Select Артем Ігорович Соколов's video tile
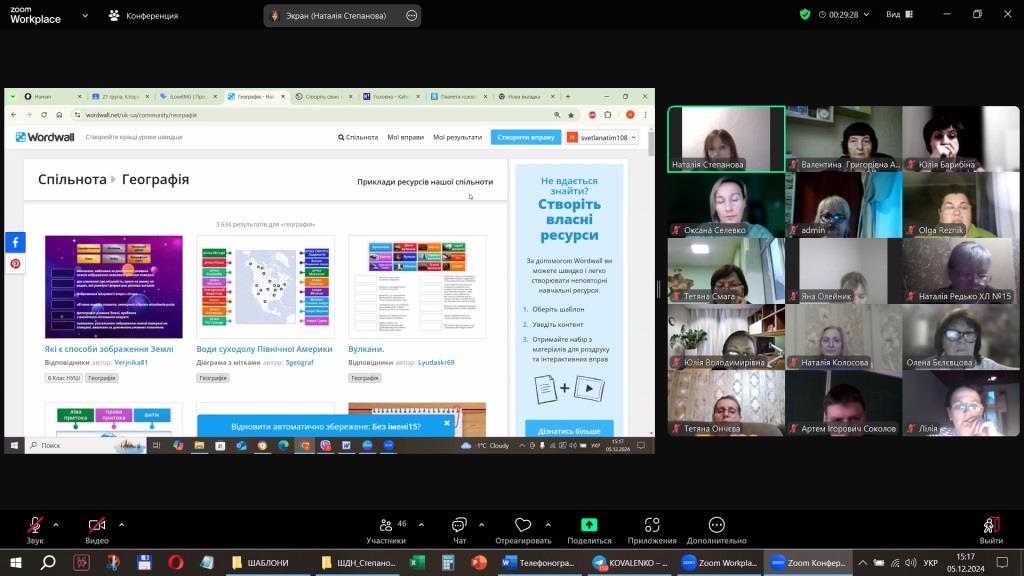The width and height of the screenshot is (1024, 576). tap(844, 403)
